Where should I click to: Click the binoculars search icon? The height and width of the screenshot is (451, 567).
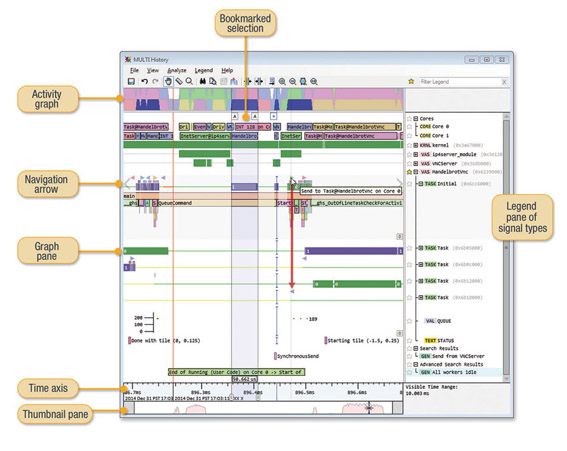[202, 81]
